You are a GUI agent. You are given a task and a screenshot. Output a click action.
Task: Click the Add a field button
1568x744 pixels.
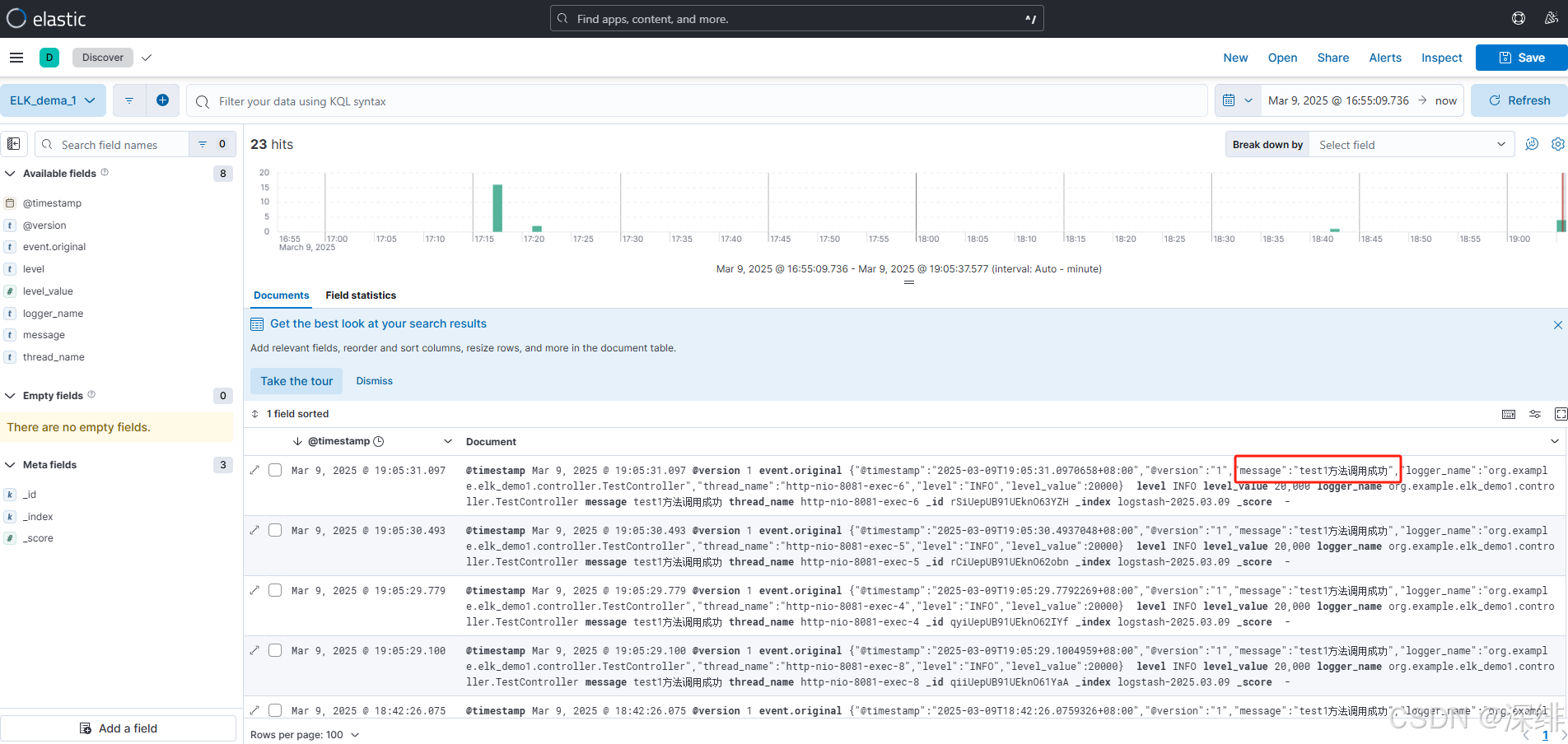119,728
